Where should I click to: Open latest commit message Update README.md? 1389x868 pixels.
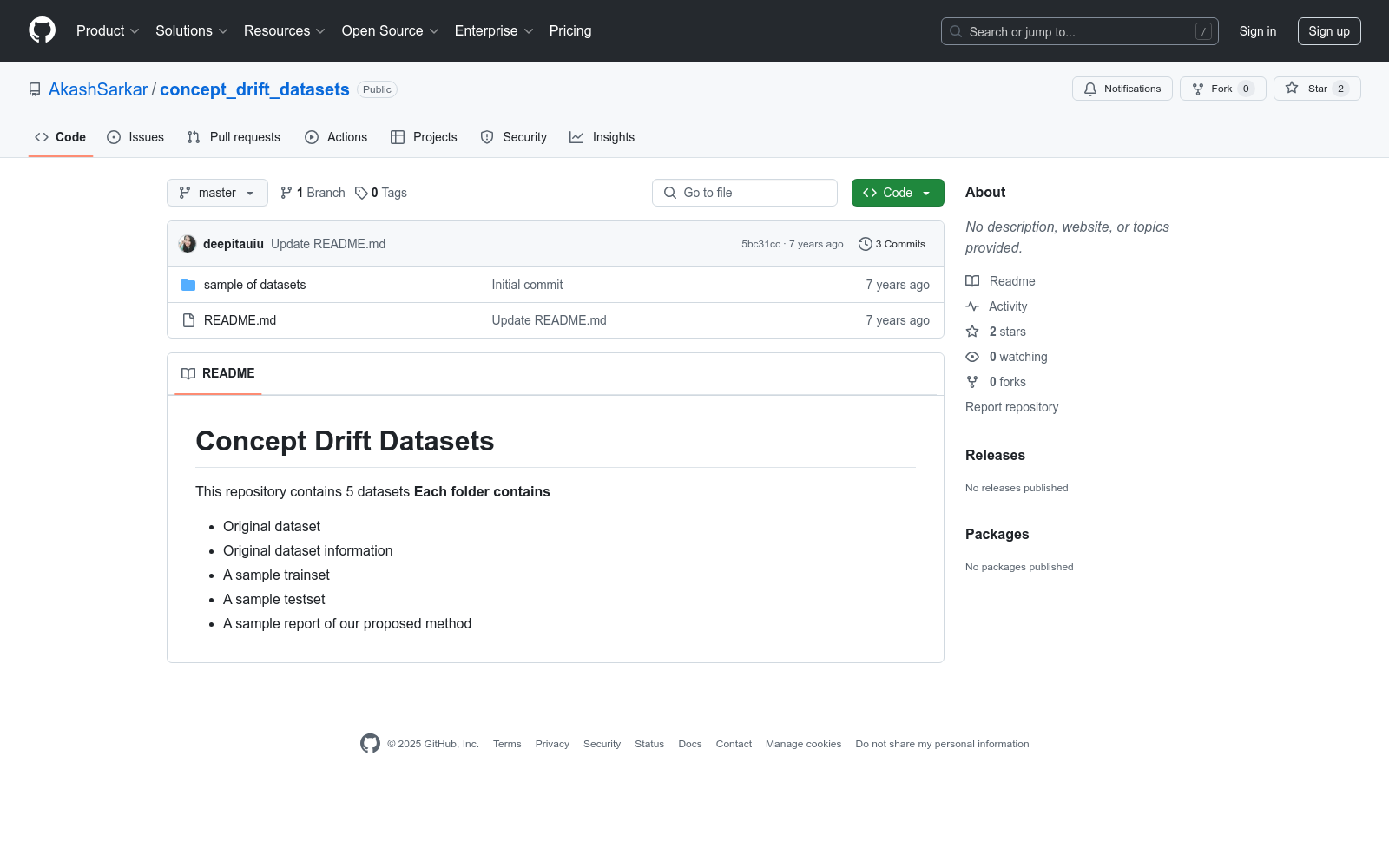point(328,244)
